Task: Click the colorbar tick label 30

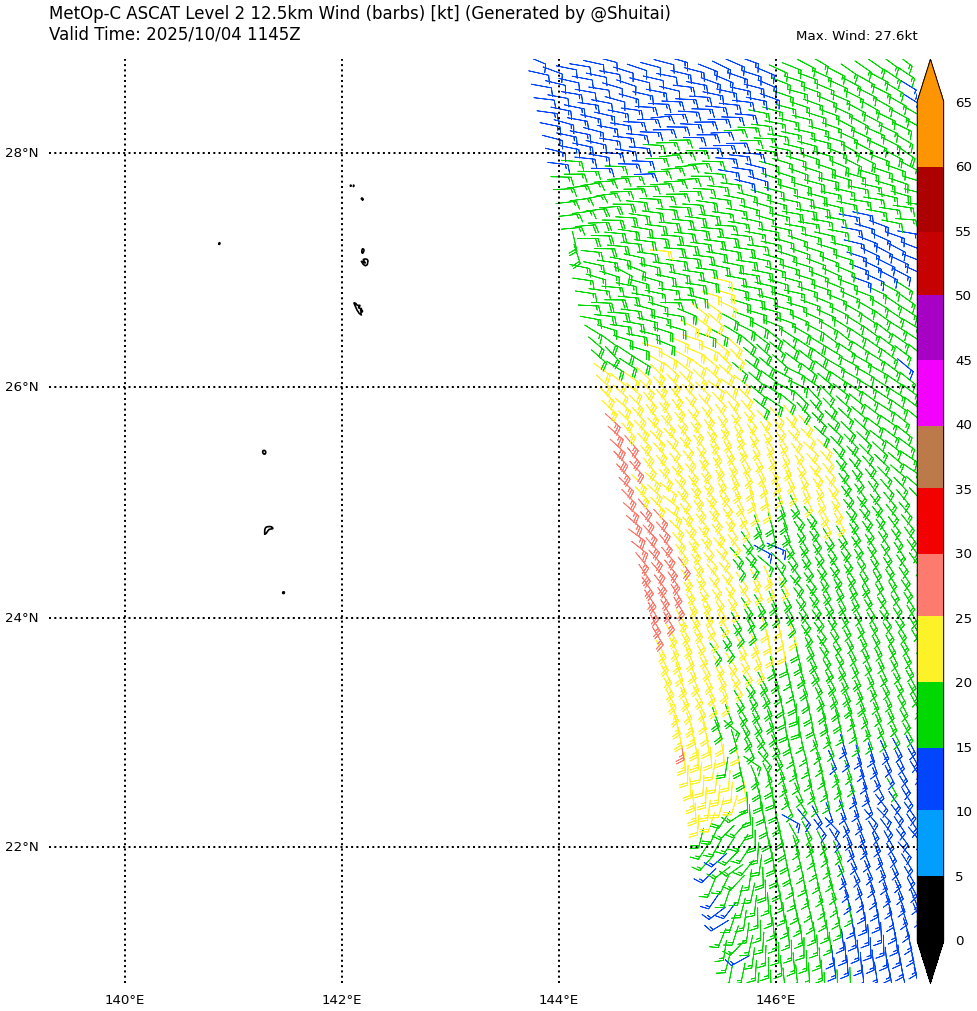Action: pyautogui.click(x=963, y=554)
